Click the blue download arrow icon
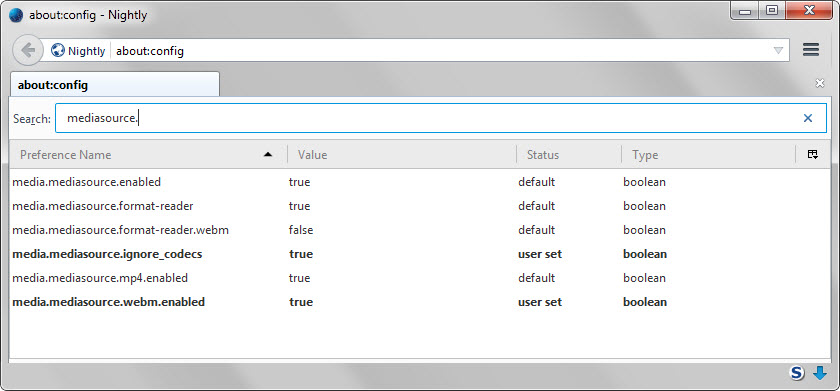The width and height of the screenshot is (840, 391). coord(820,373)
